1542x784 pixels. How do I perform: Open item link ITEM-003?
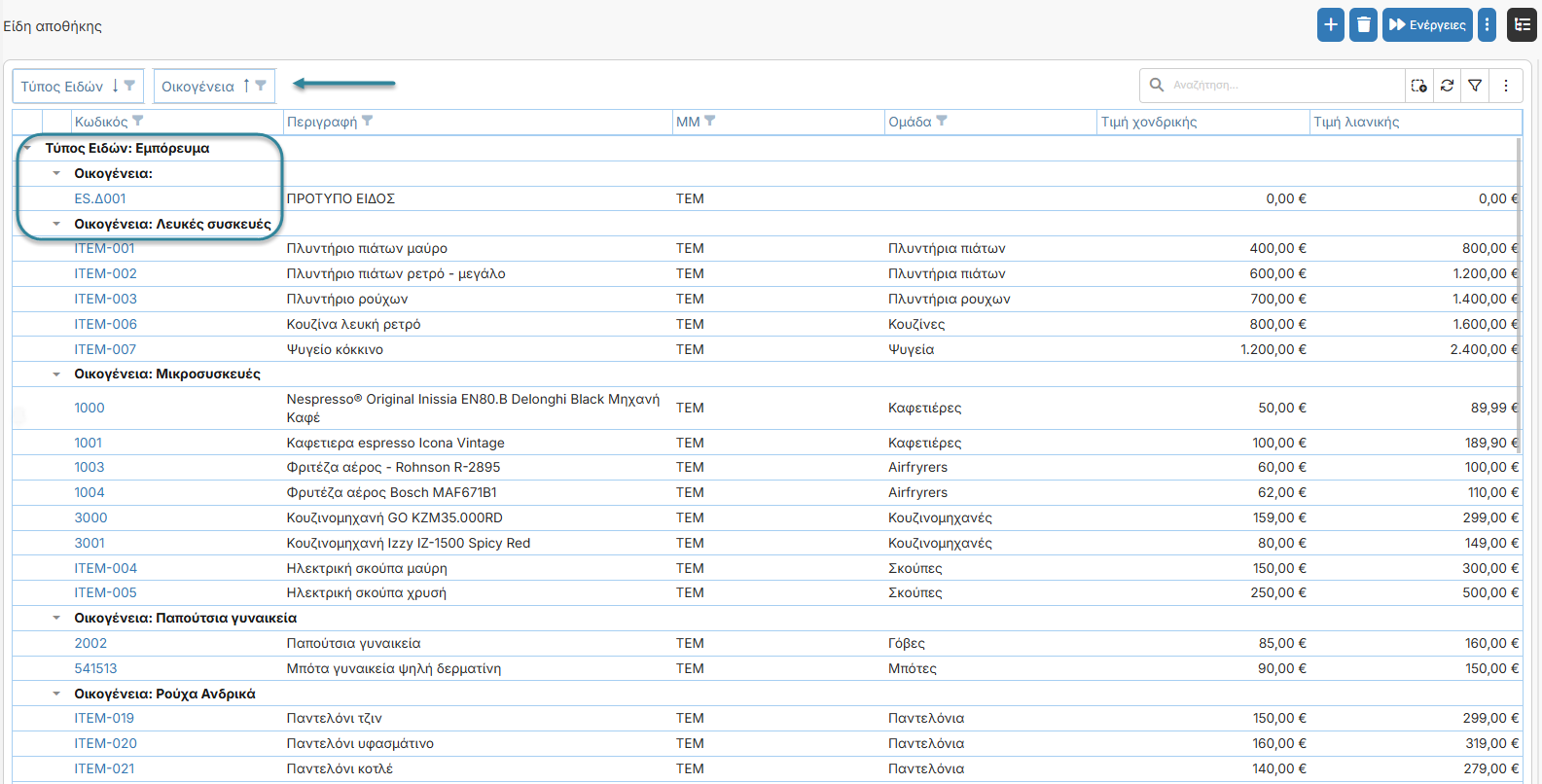(105, 299)
